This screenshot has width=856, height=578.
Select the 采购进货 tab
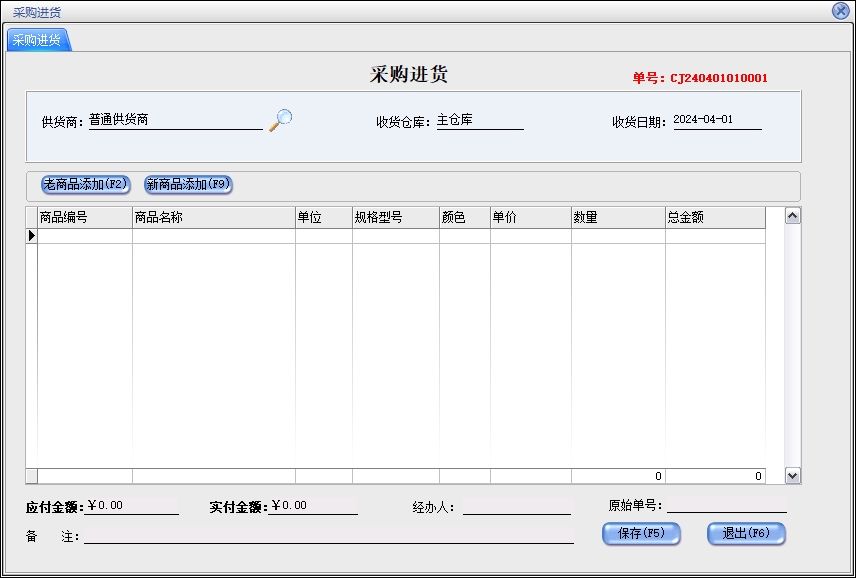click(37, 40)
